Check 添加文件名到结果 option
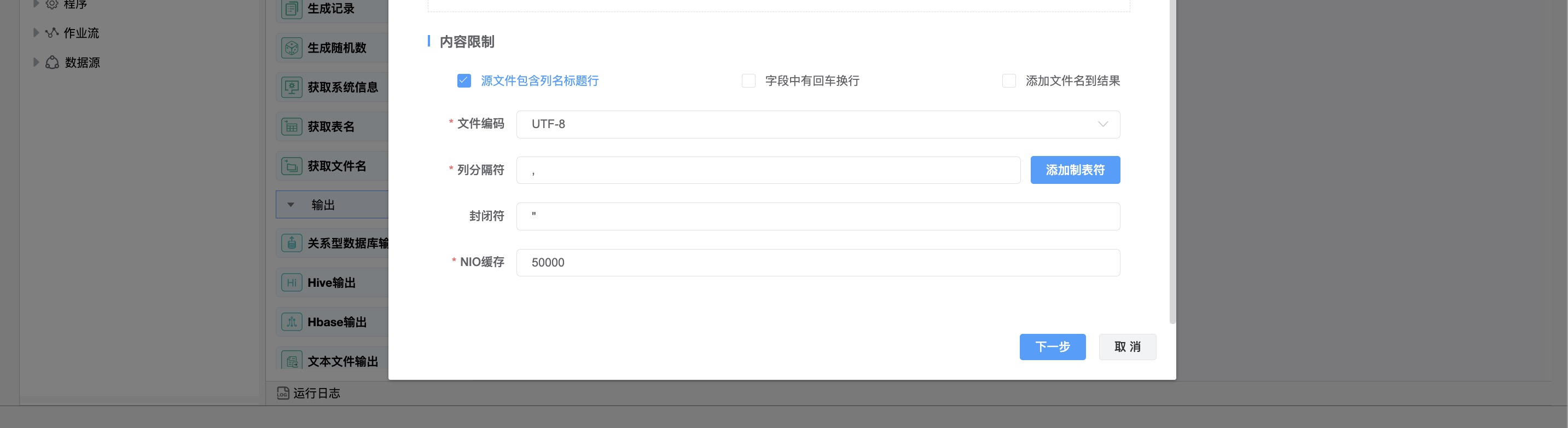The width and height of the screenshot is (1568, 428). point(1009,81)
